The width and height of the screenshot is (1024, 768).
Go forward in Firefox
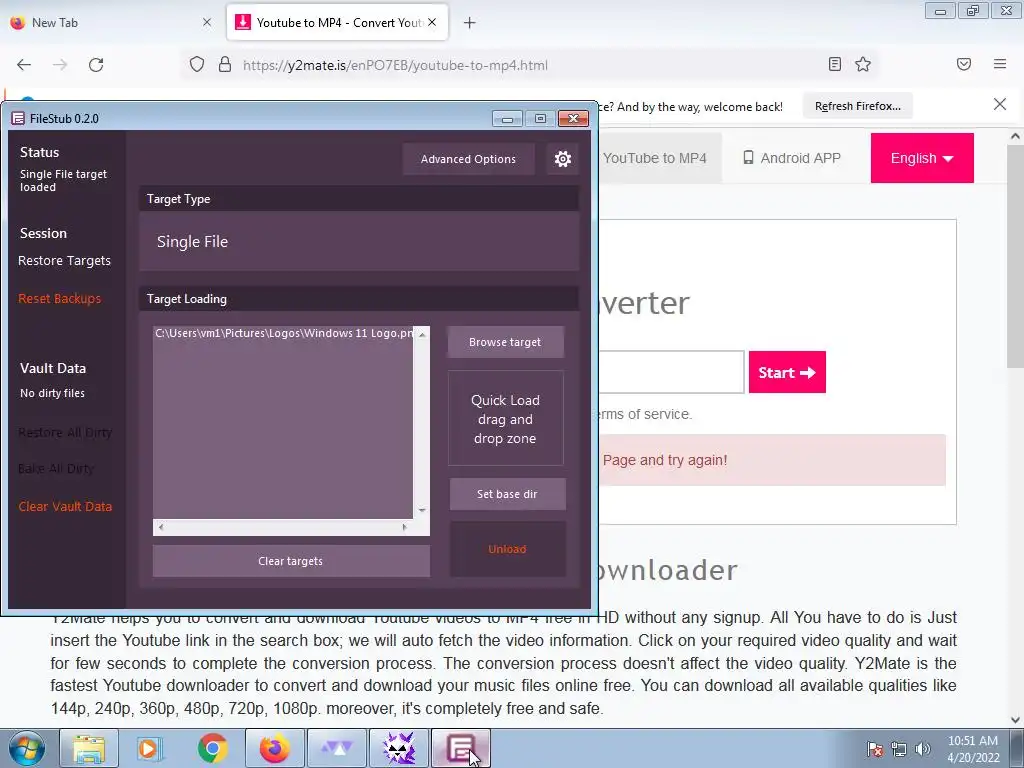pos(60,65)
